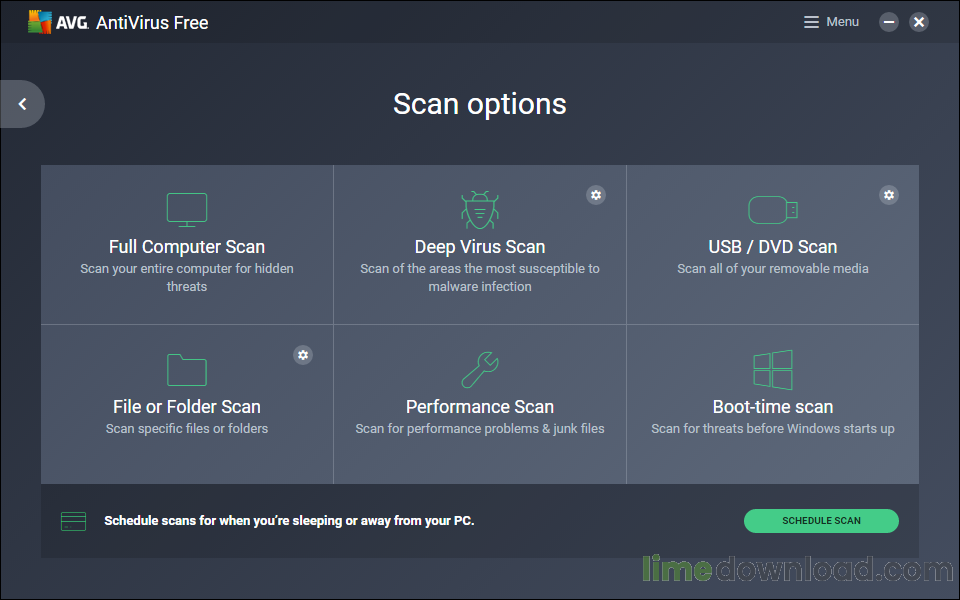This screenshot has width=960, height=600.
Task: Click the Deep Virus Scan bug icon
Action: 479,207
